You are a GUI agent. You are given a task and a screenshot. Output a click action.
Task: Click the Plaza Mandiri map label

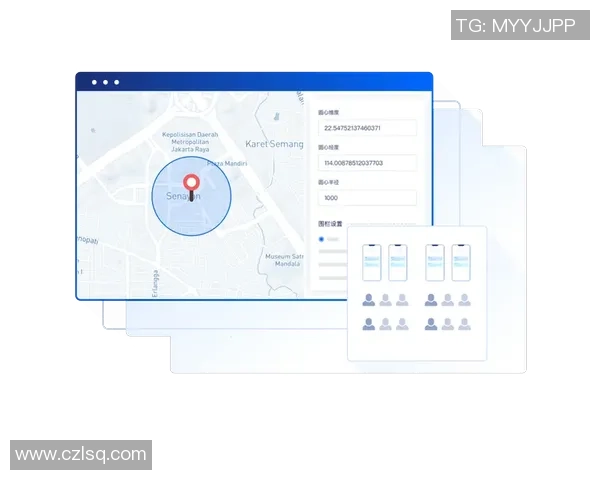pos(227,162)
